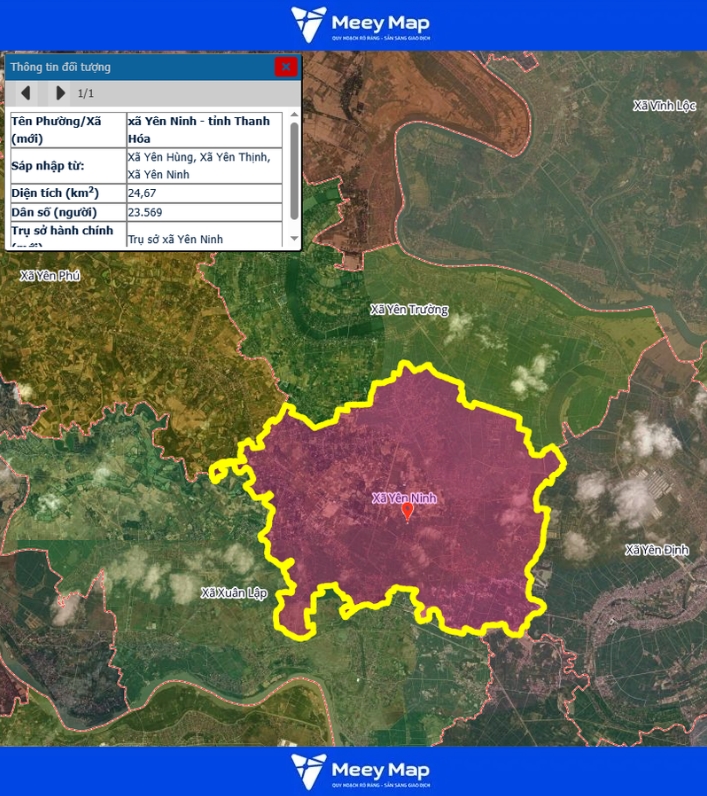Click the Sáp nhập từ merged communes cell
707x796 pixels.
pyautogui.click(x=204, y=165)
